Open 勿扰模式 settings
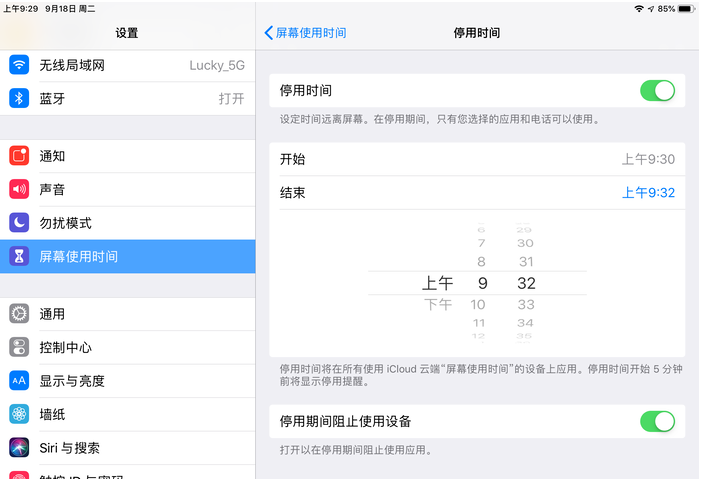This screenshot has width=702, height=479. pyautogui.click(x=128, y=222)
